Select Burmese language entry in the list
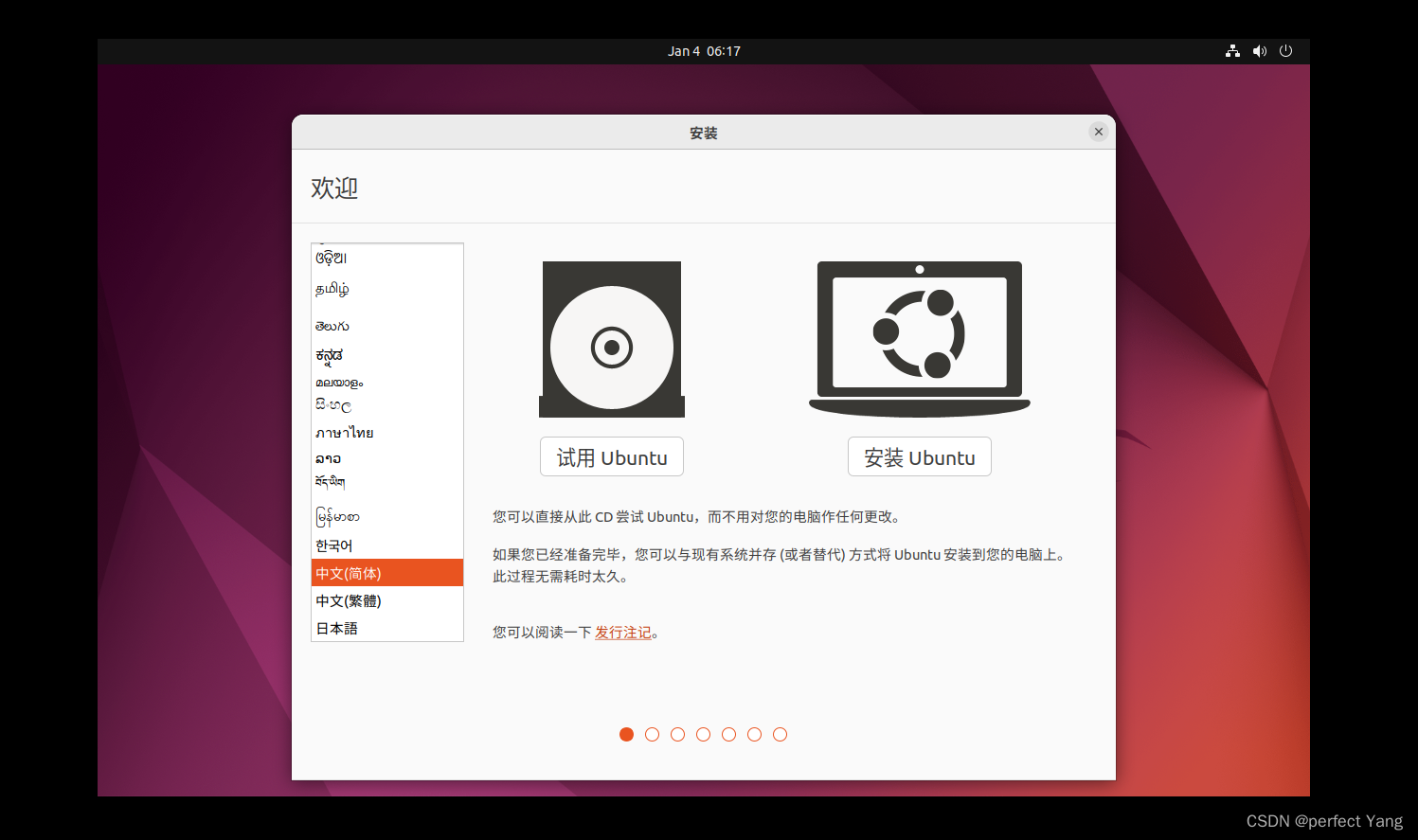Image resolution: width=1418 pixels, height=840 pixels. pyautogui.click(x=387, y=516)
